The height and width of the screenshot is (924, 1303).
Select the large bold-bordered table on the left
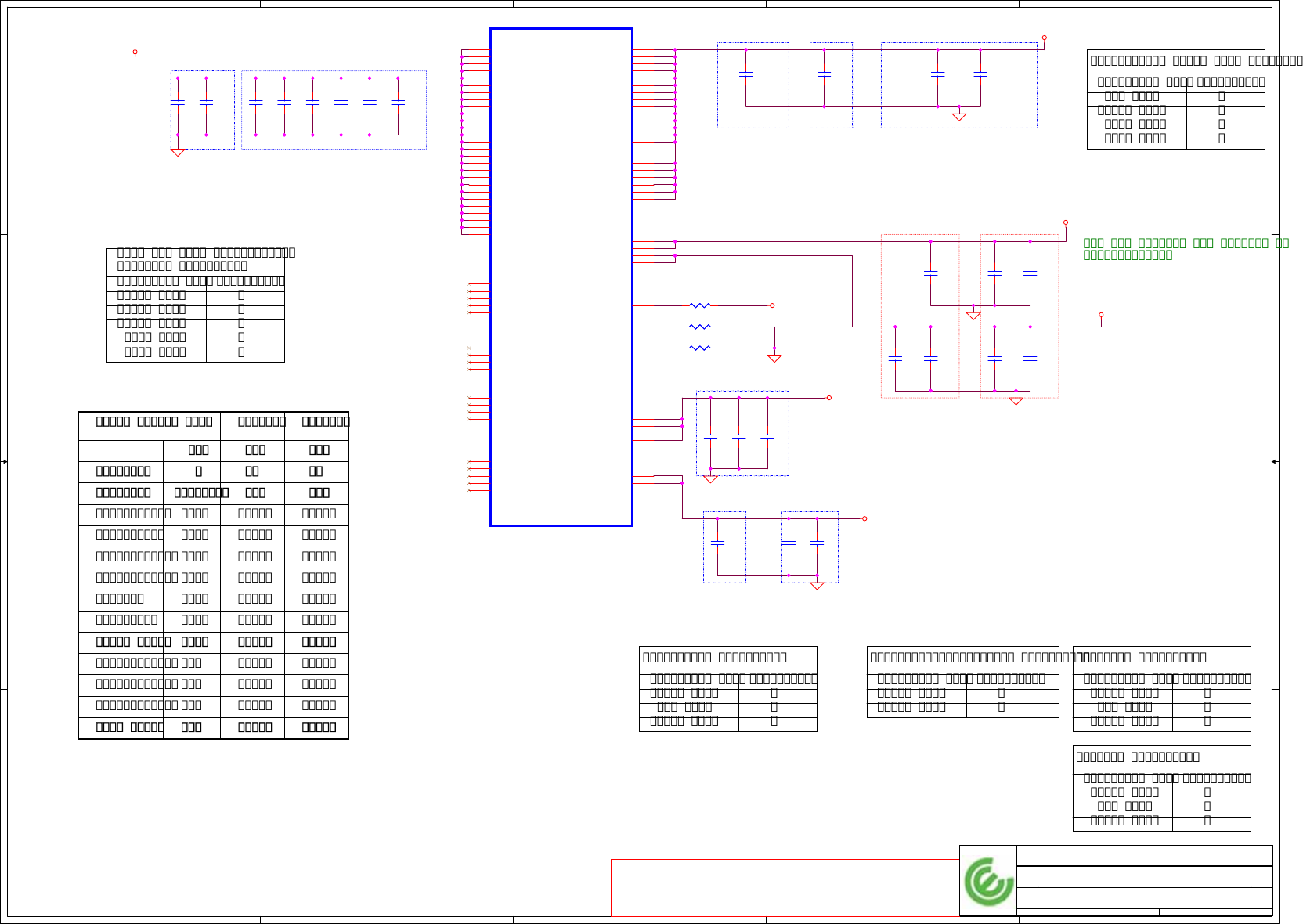click(213, 576)
